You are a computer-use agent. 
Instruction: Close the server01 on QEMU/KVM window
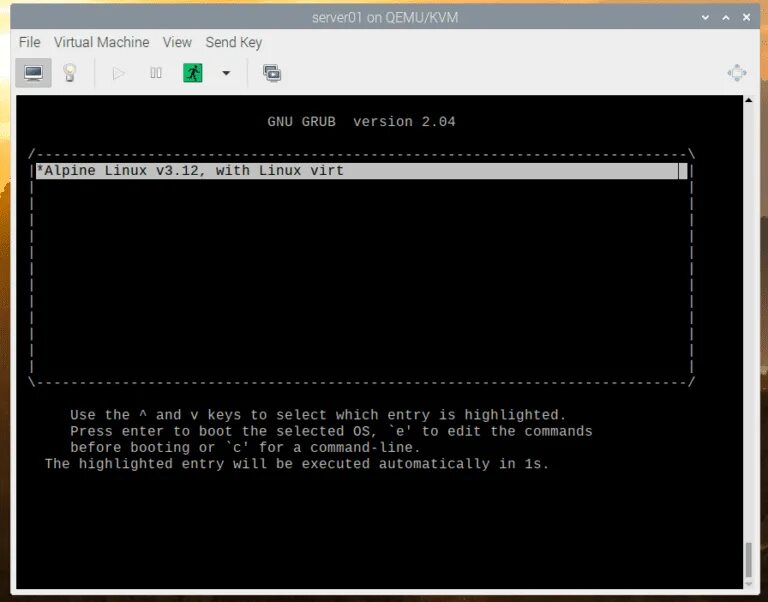746,18
